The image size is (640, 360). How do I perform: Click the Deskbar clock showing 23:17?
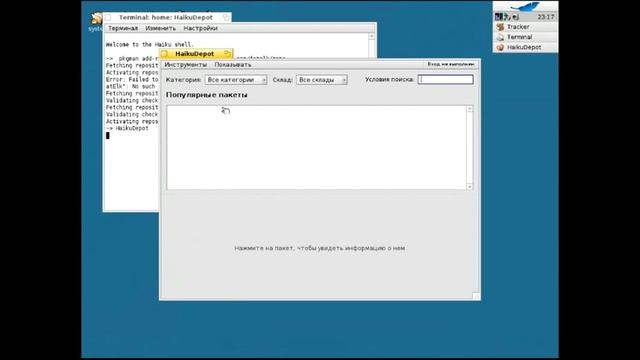546,17
